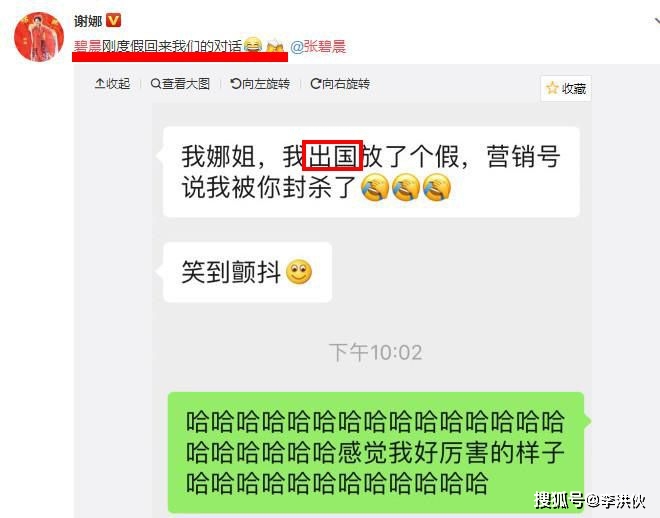Click the 下午10:02 timestamp
The height and width of the screenshot is (518, 660).
375,352
